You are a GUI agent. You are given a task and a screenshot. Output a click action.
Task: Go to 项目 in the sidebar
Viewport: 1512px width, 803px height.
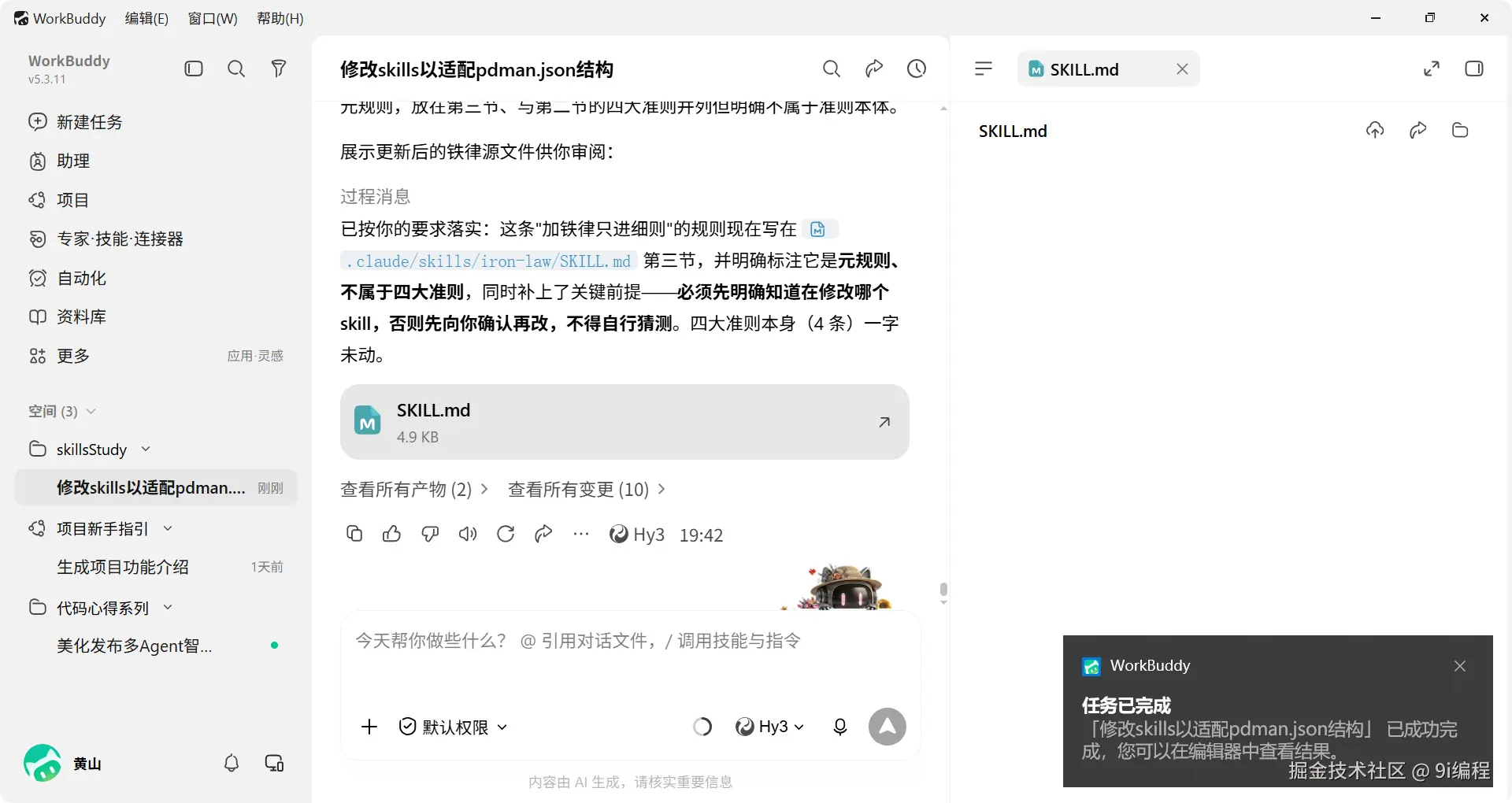[x=59, y=200]
